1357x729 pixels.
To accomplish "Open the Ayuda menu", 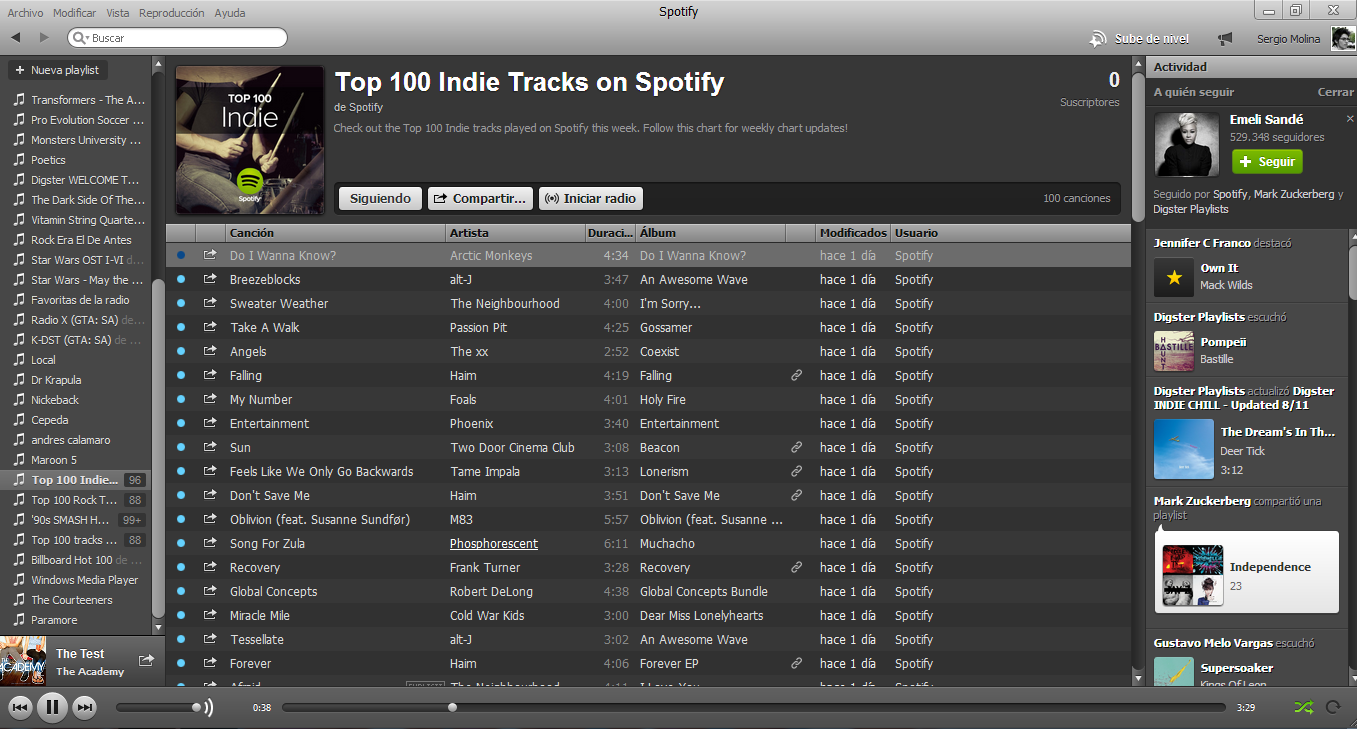I will 229,13.
